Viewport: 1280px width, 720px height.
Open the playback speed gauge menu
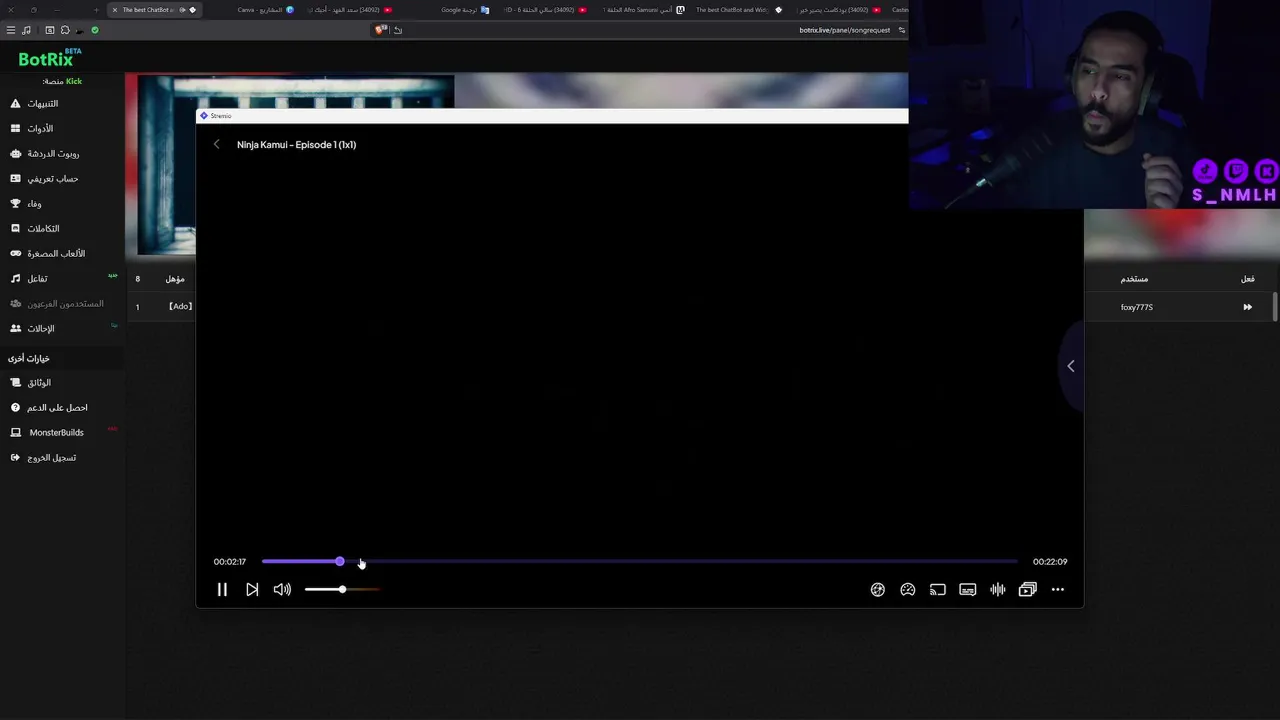(x=908, y=590)
